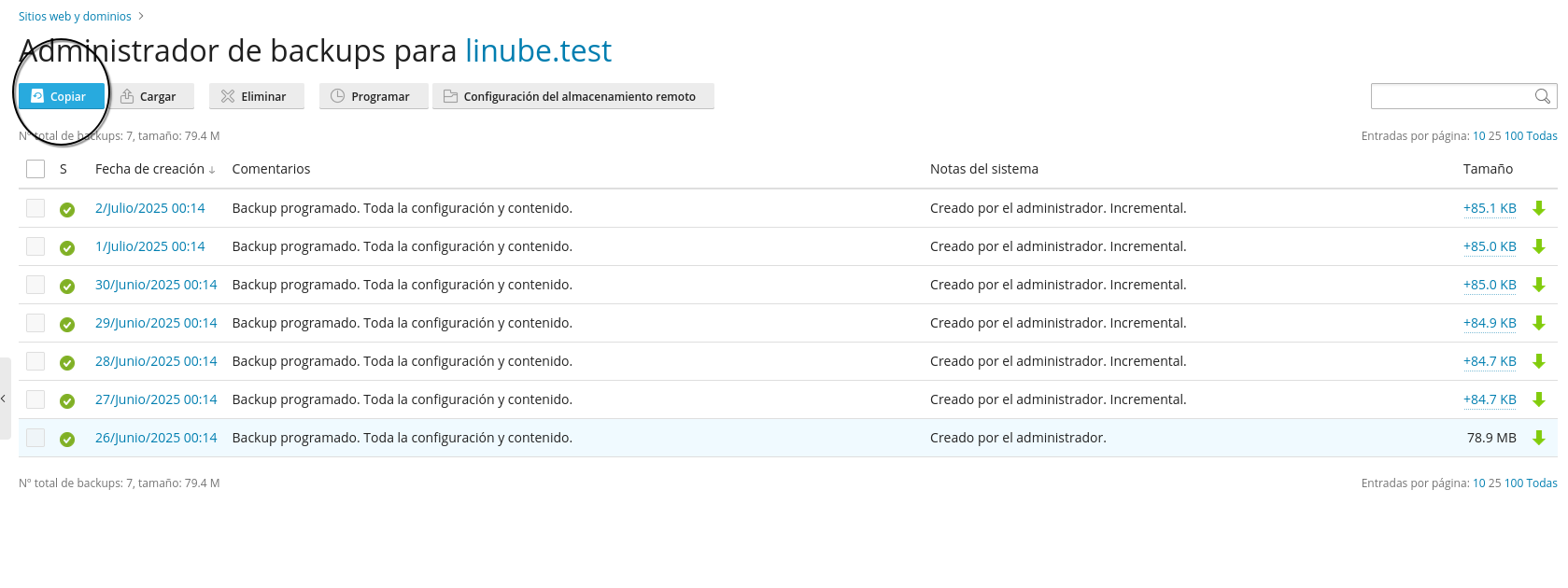Open backup dated 27/Junio/2025 00:14

pos(156,399)
